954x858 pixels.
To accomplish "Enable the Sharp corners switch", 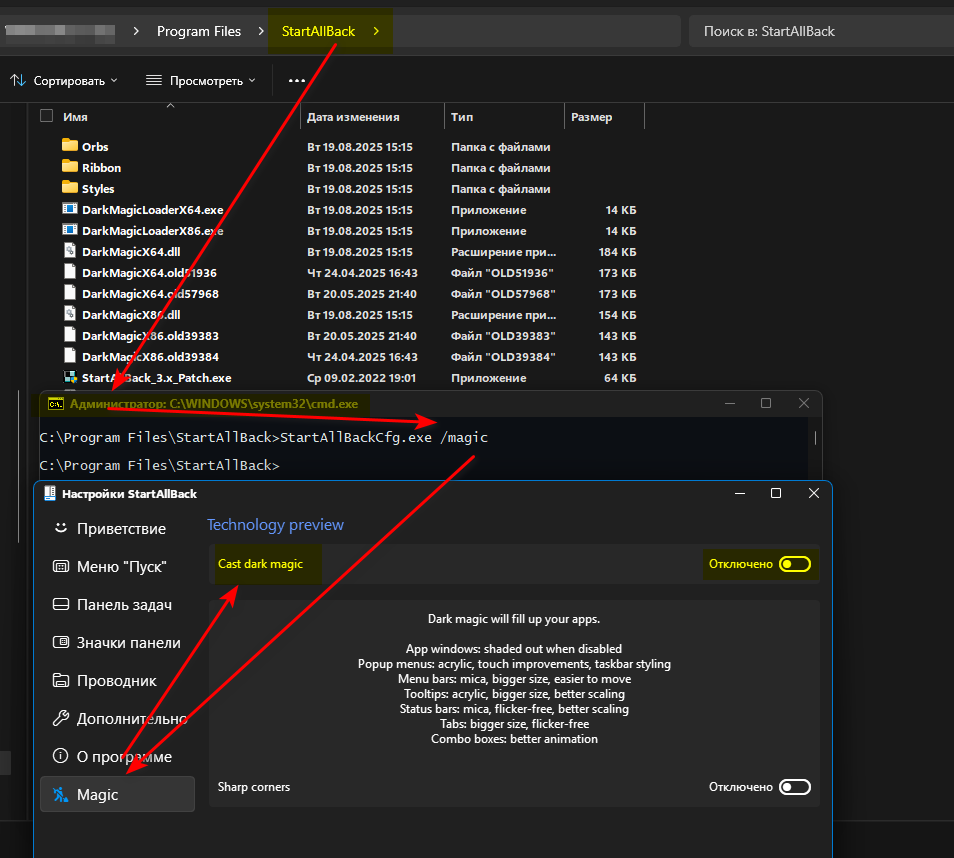I will [x=795, y=787].
